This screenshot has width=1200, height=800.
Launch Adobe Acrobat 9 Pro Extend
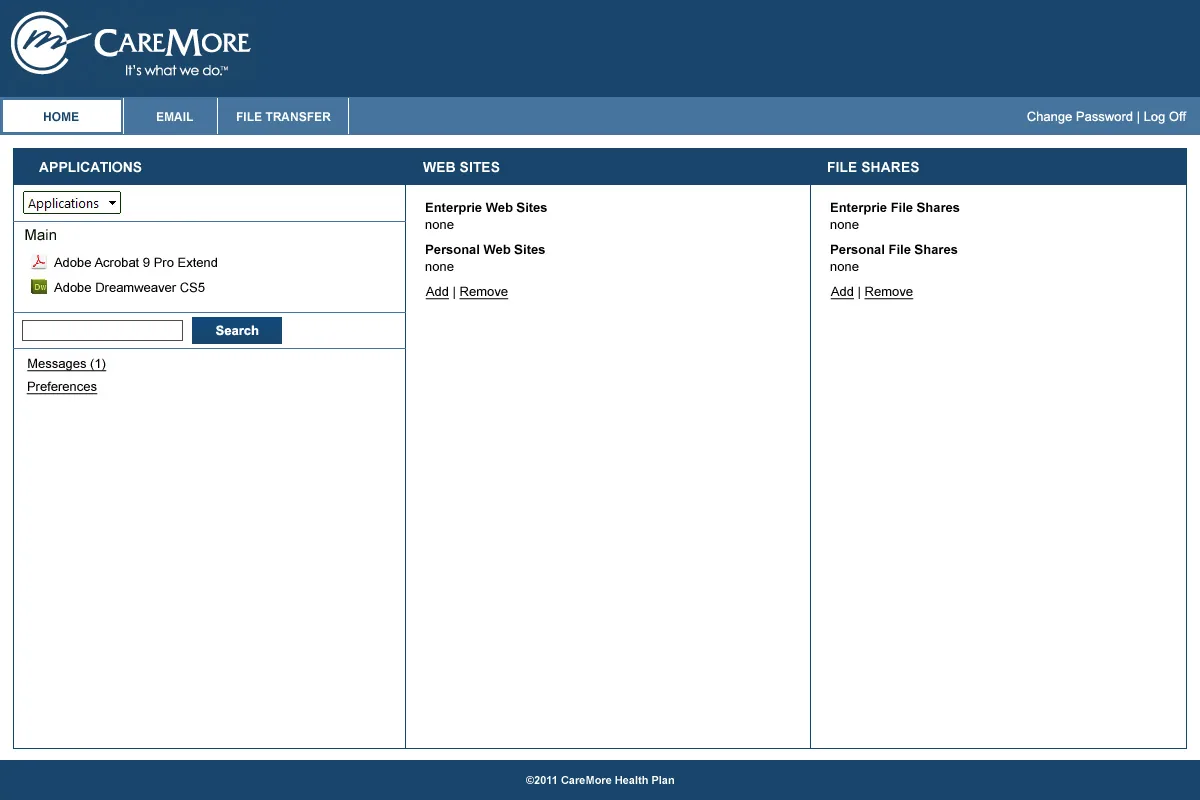[135, 262]
